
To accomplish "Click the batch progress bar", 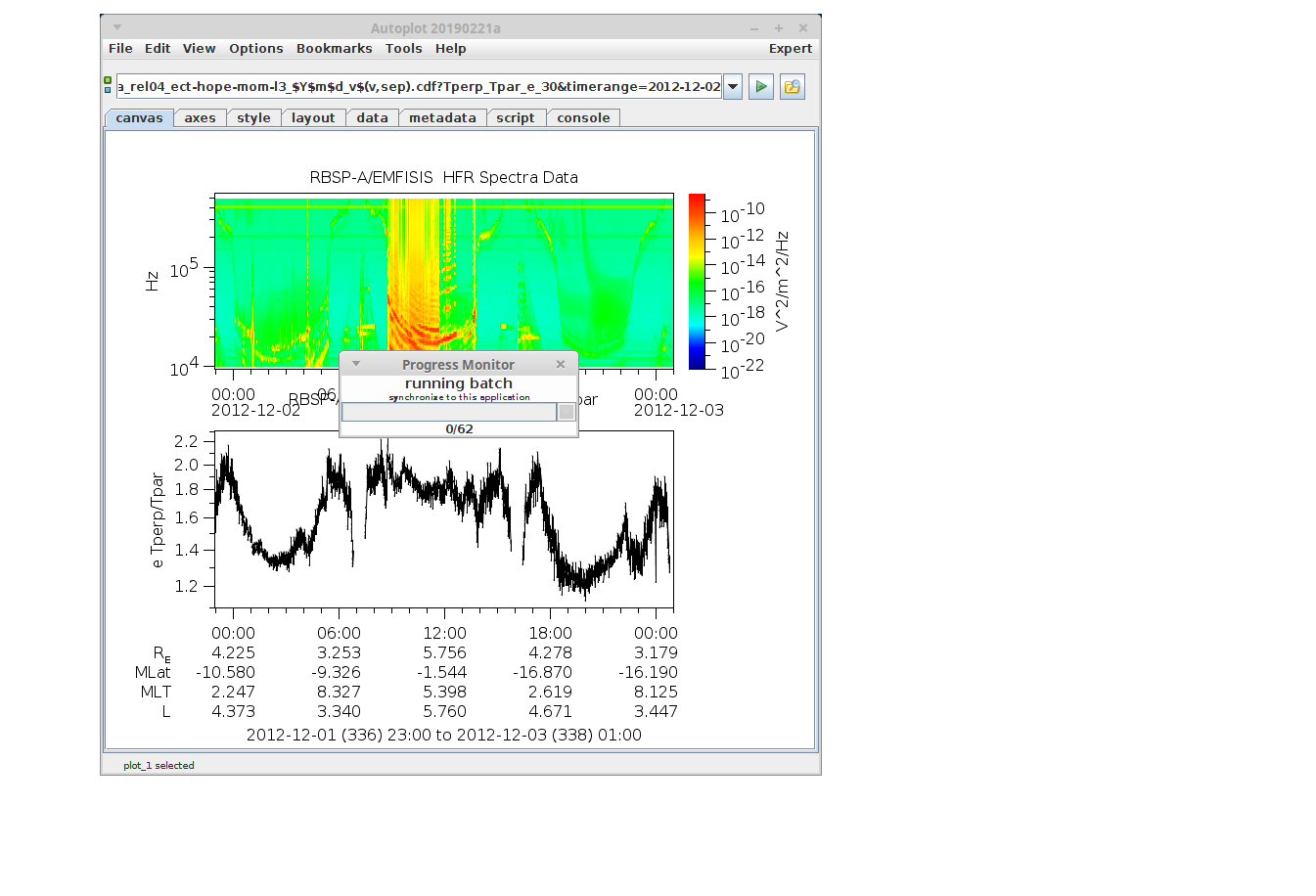I will coord(449,413).
